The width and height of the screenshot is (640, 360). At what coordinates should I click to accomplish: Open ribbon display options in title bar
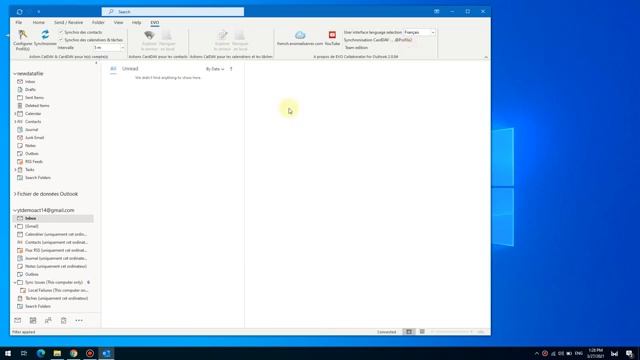coord(437,11)
